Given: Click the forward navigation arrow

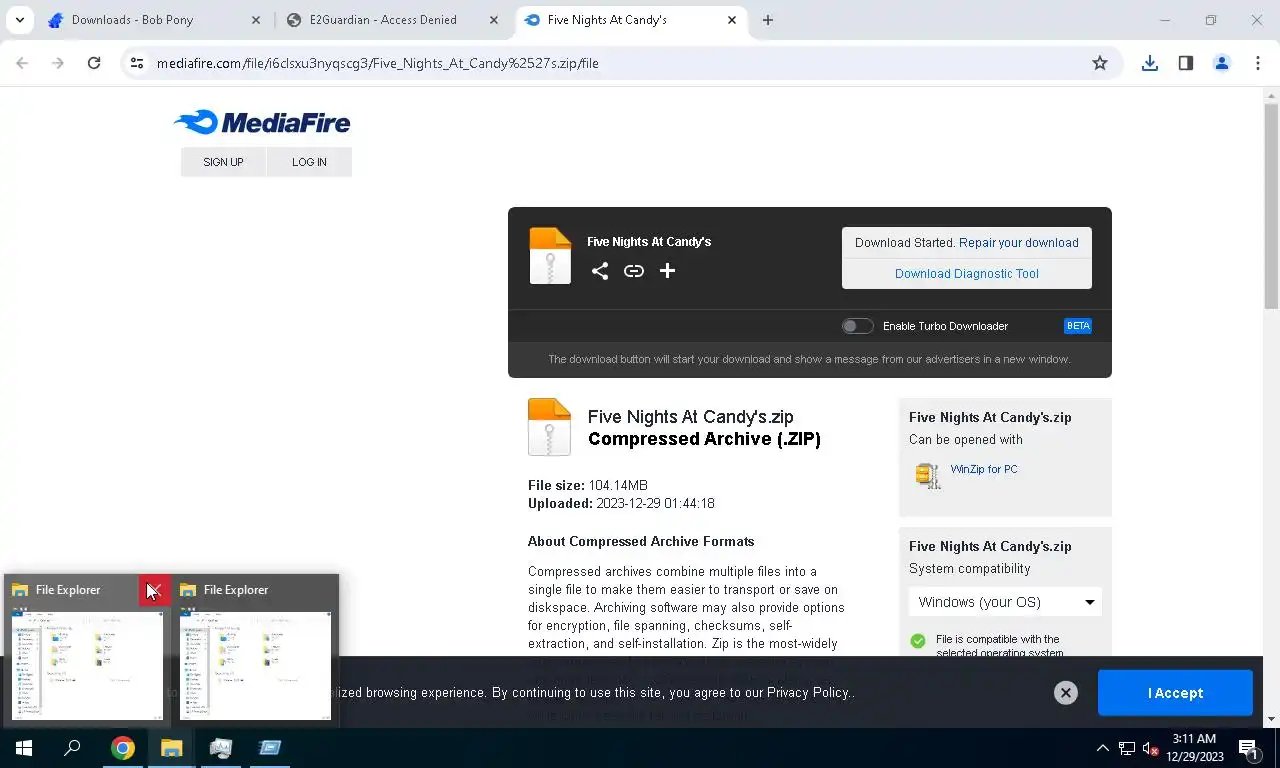Looking at the screenshot, I should click(x=58, y=63).
